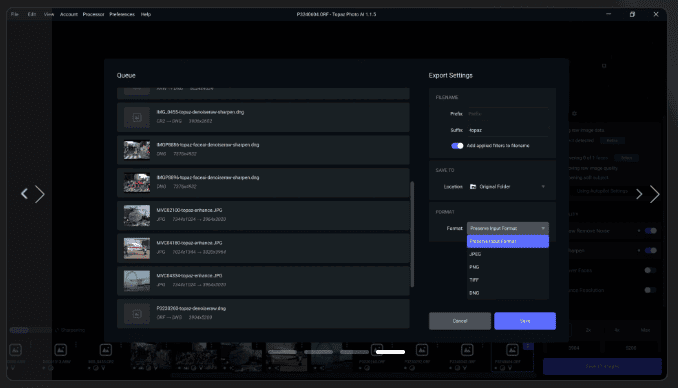Viewport: 678px width, 388px height.
Task: Click placeholder icon of IMG_0455 queue row
Action: [x=137, y=117]
